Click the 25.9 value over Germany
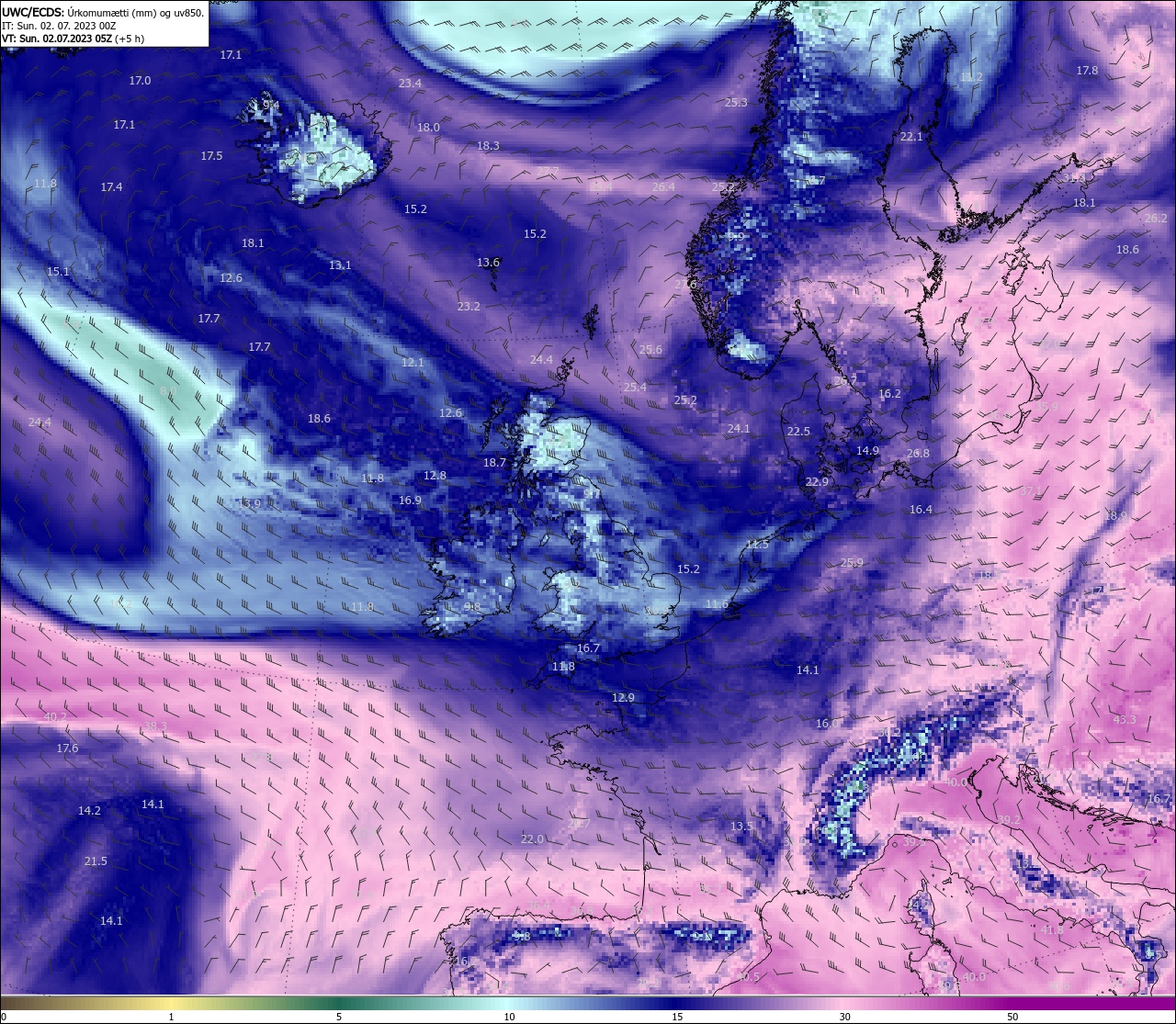 pyautogui.click(x=852, y=563)
